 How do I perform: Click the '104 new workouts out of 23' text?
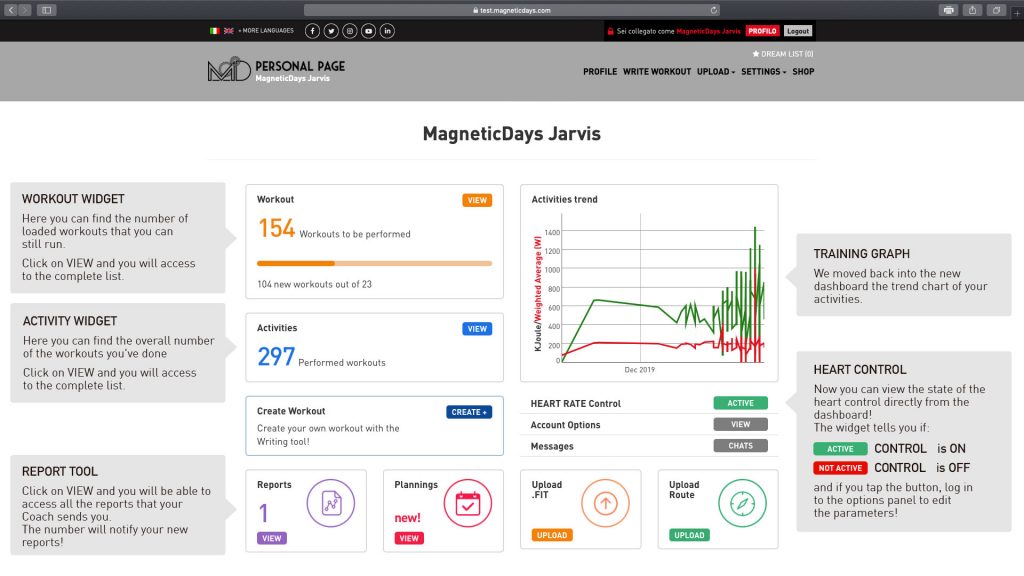tap(314, 284)
